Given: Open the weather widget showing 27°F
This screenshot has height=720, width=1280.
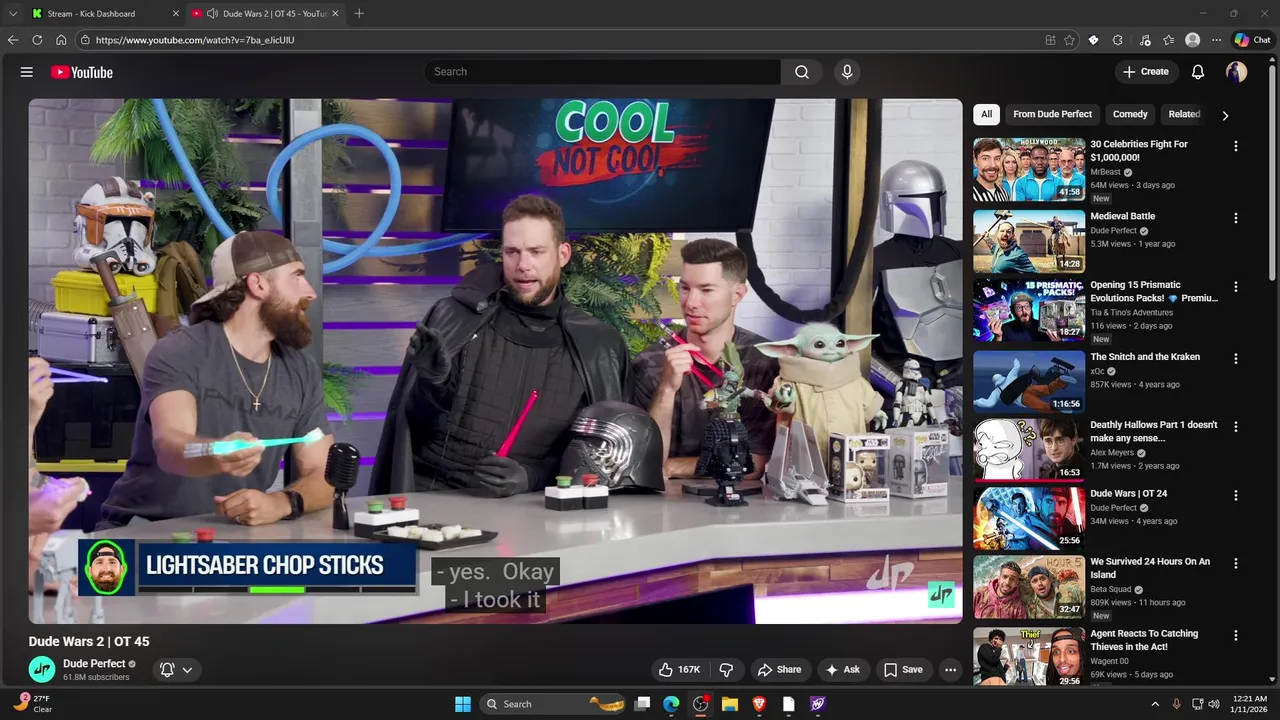Looking at the screenshot, I should click(32, 704).
